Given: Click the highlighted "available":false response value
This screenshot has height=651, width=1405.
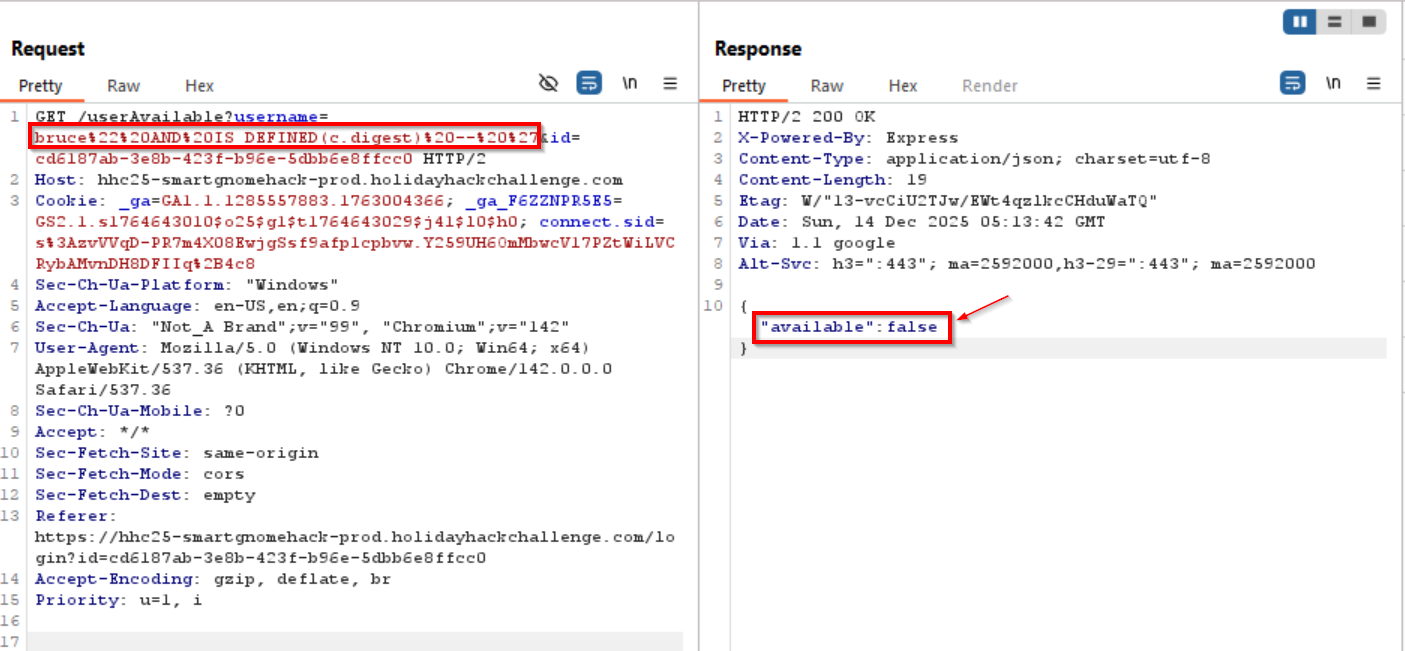Looking at the screenshot, I should pos(851,326).
